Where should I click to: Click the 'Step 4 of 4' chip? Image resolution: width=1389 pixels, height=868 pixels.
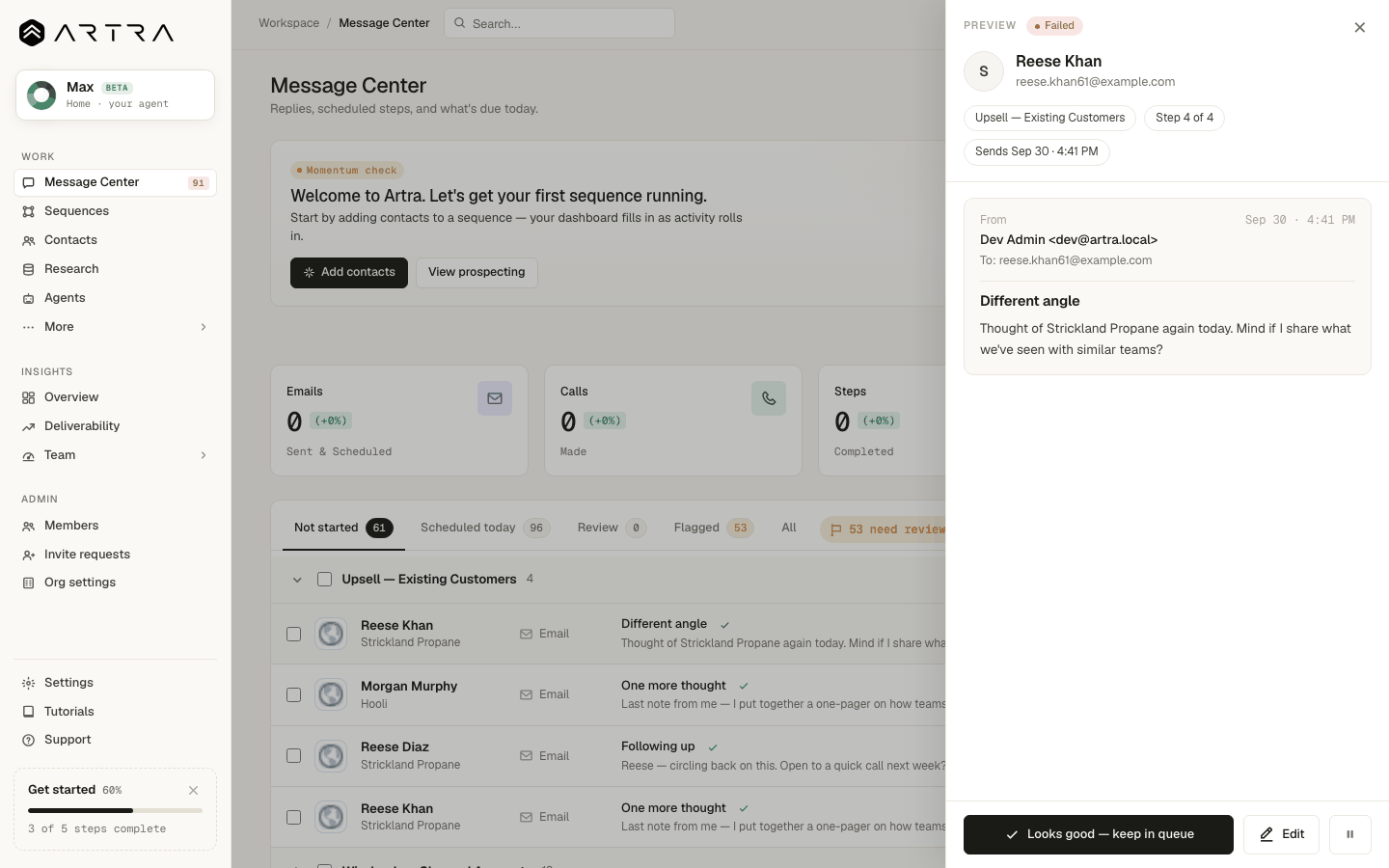coord(1185,118)
